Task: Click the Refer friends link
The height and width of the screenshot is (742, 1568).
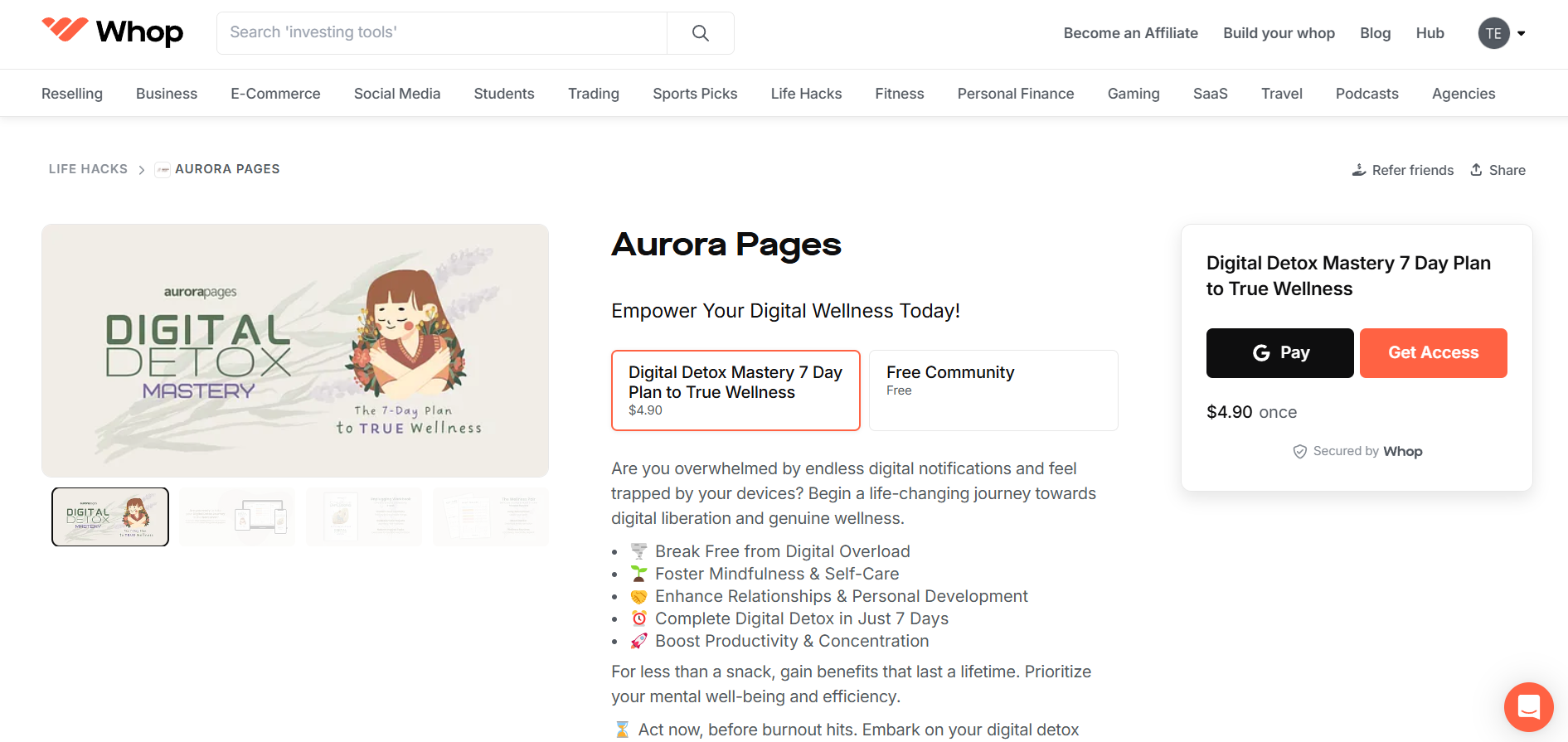Action: click(1403, 170)
